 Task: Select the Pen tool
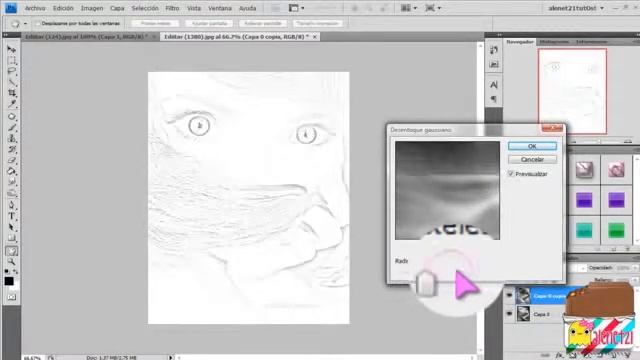pos(11,205)
